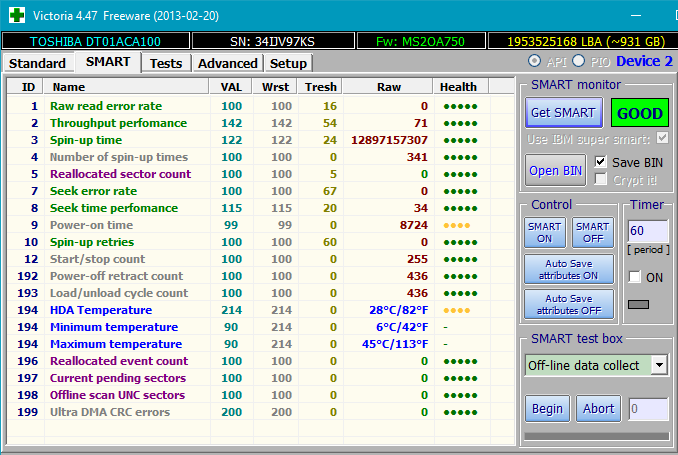The height and width of the screenshot is (455, 678).
Task: Click the green cross Victoria app icon
Action: click(16, 16)
